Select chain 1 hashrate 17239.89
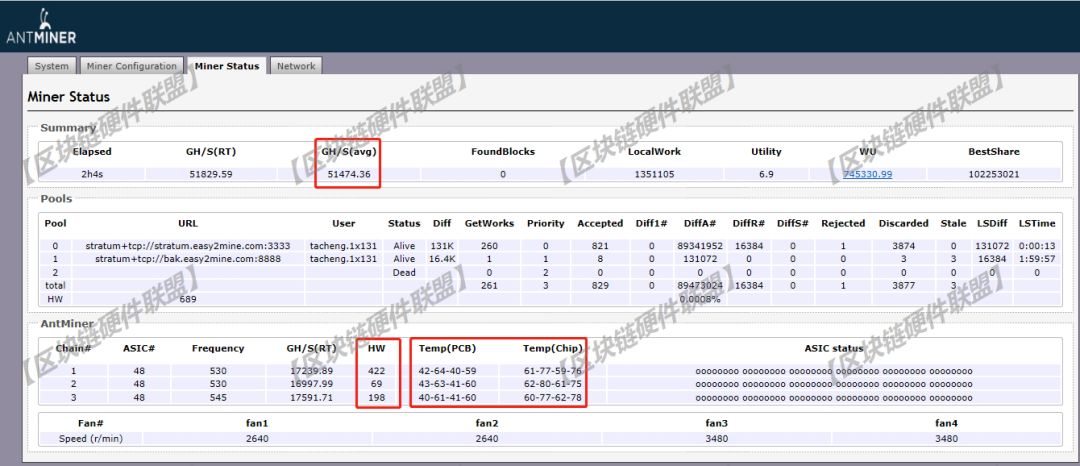The image size is (1080, 466). (310, 371)
